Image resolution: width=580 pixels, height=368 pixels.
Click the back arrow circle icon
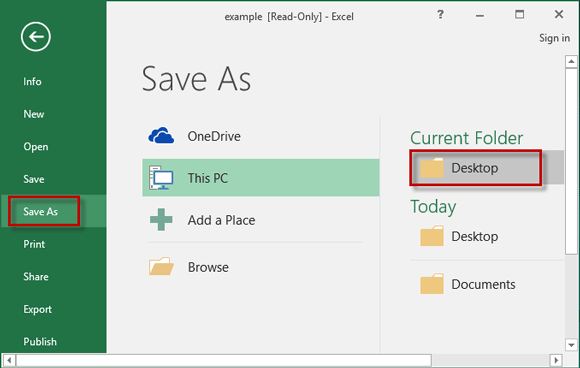coord(36,37)
